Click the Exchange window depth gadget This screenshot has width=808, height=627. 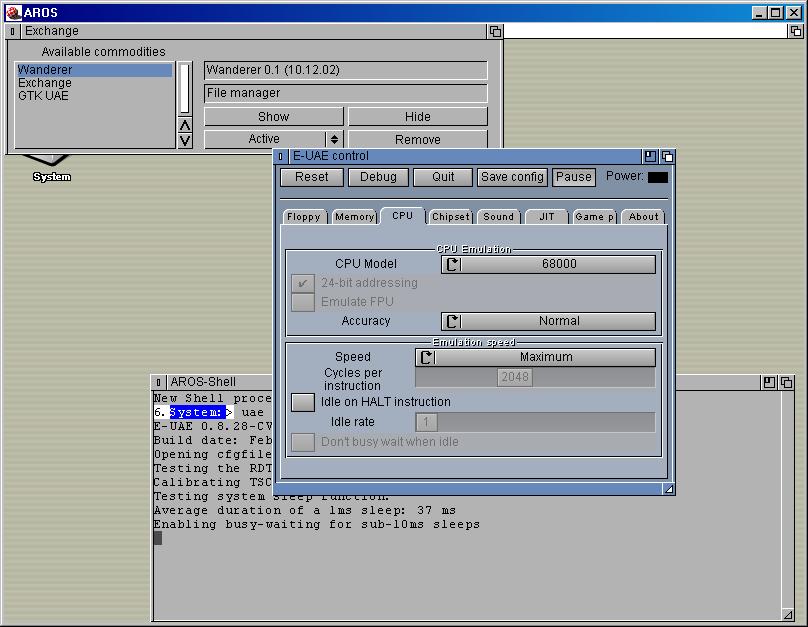coord(495,31)
